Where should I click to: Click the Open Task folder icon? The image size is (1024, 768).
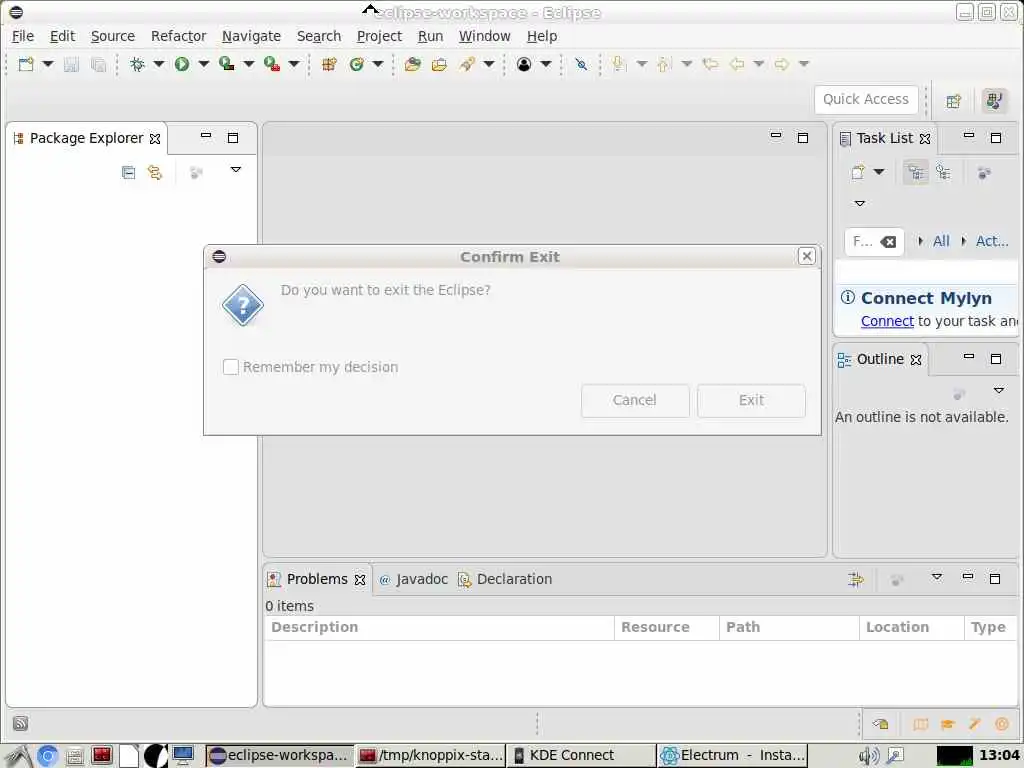pos(440,64)
